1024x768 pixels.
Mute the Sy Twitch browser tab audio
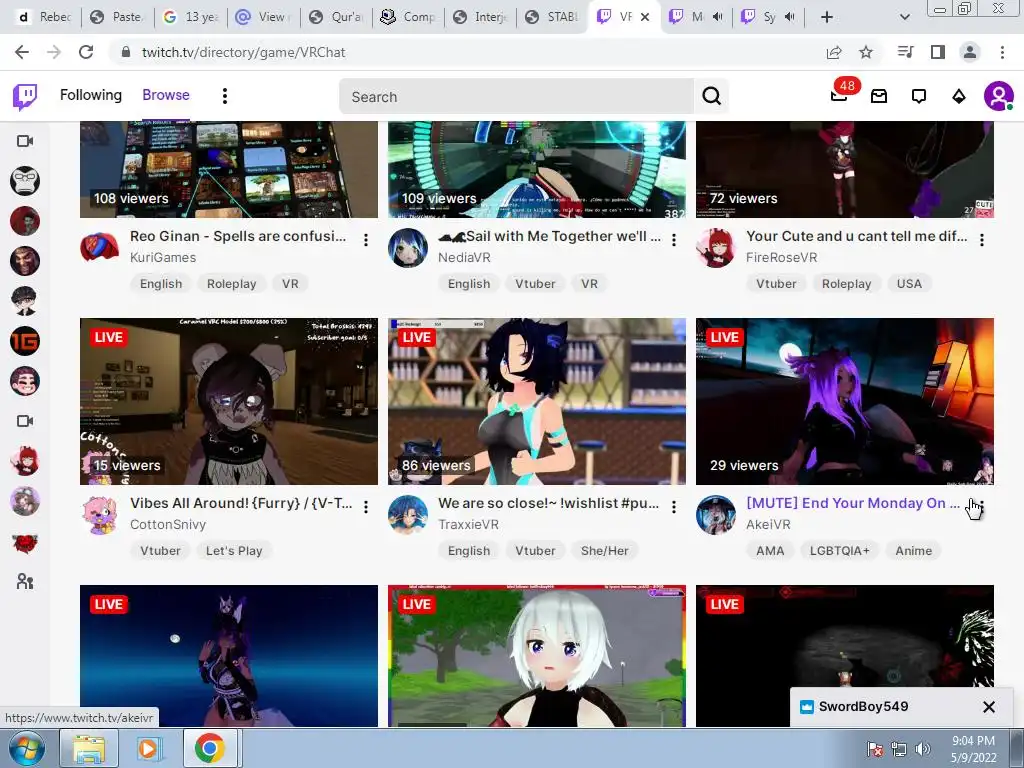click(x=790, y=17)
